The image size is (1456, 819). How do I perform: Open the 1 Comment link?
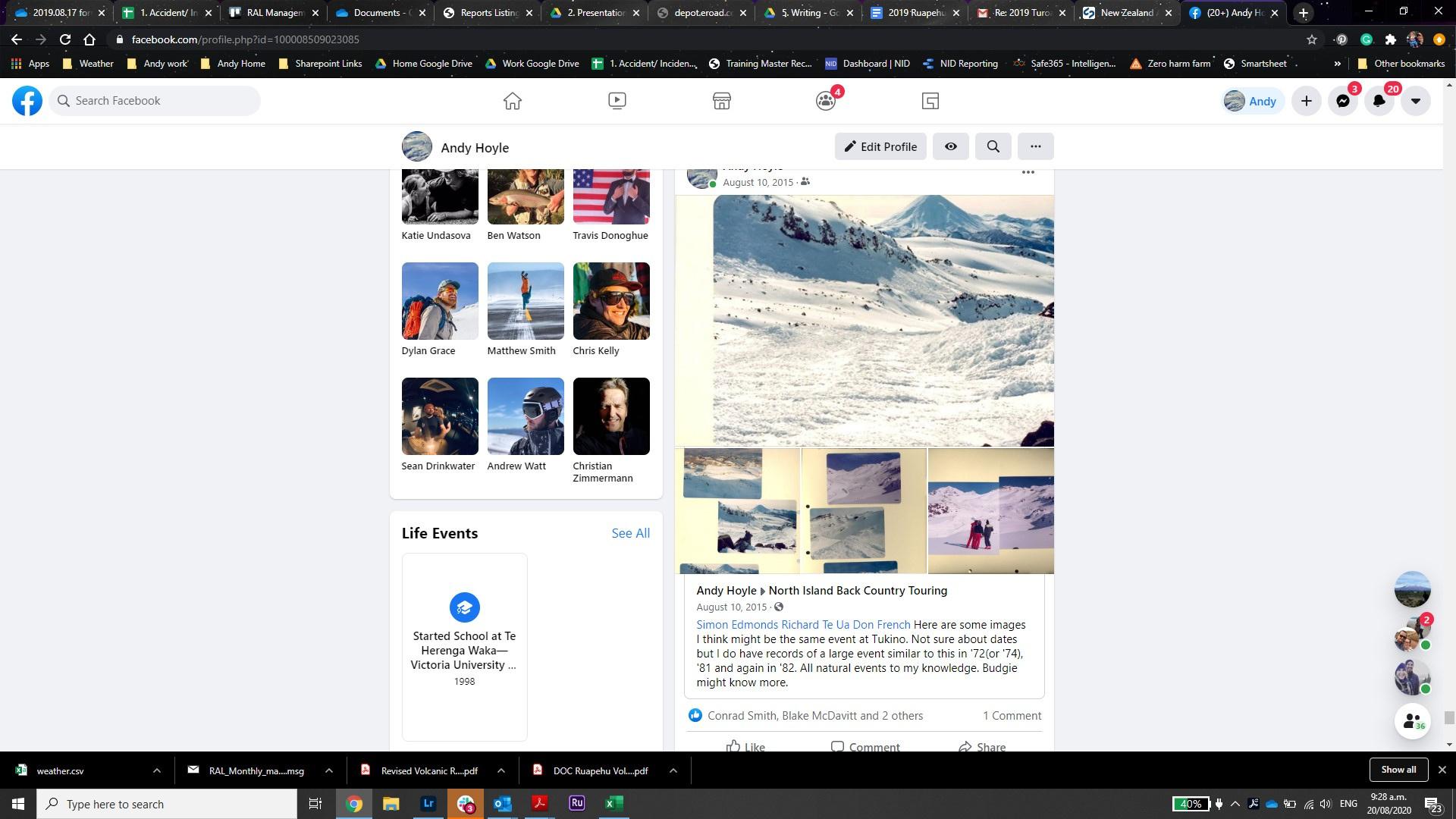1012,716
